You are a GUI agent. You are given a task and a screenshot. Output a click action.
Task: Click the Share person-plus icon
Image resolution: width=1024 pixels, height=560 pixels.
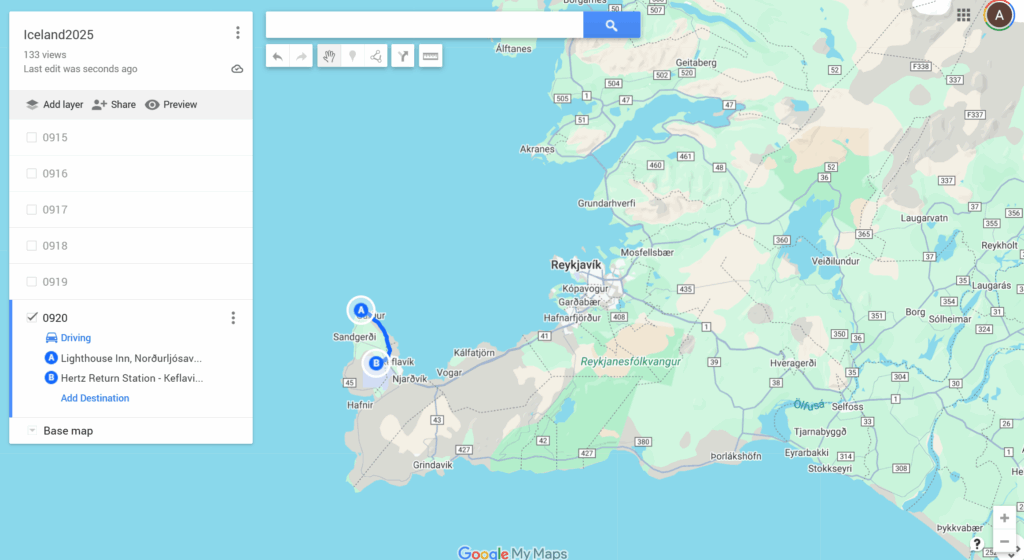99,104
